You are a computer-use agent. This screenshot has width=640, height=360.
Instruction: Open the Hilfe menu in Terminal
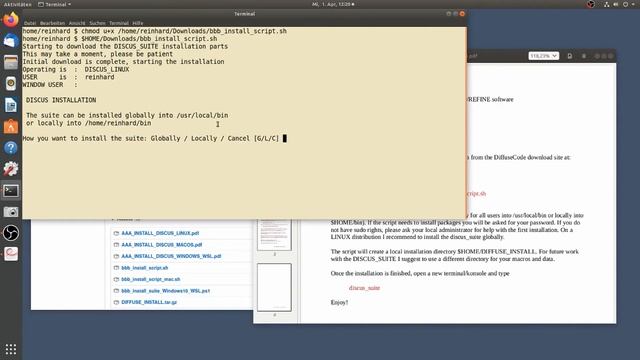138,23
